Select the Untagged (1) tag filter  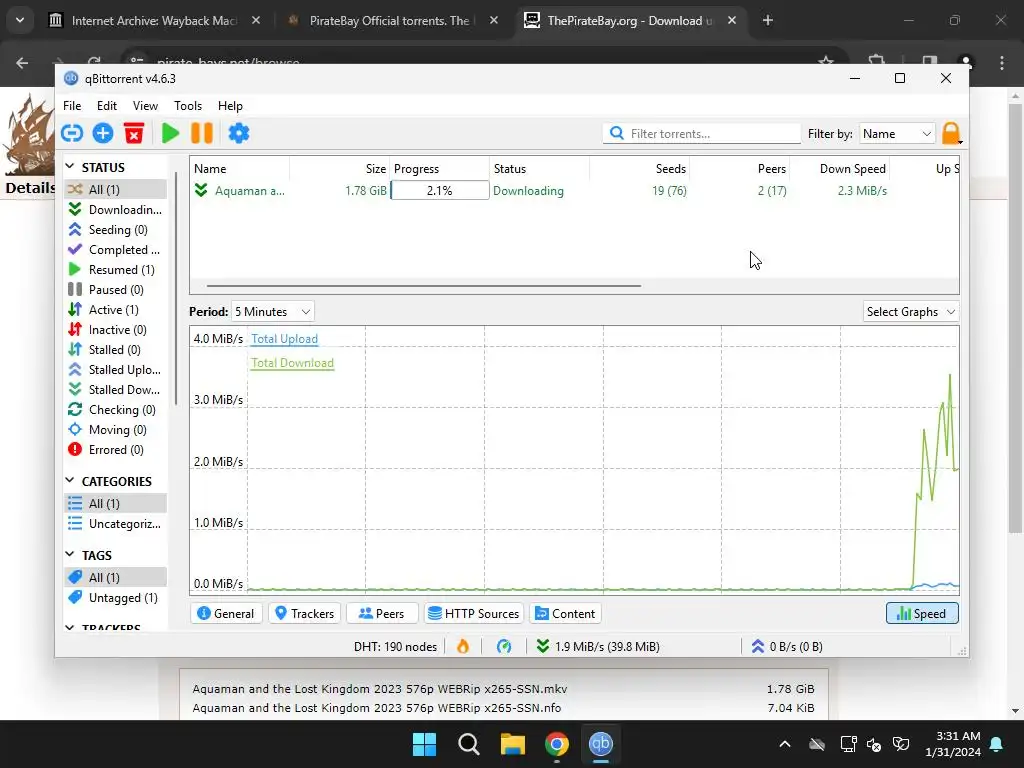pyautogui.click(x=116, y=598)
